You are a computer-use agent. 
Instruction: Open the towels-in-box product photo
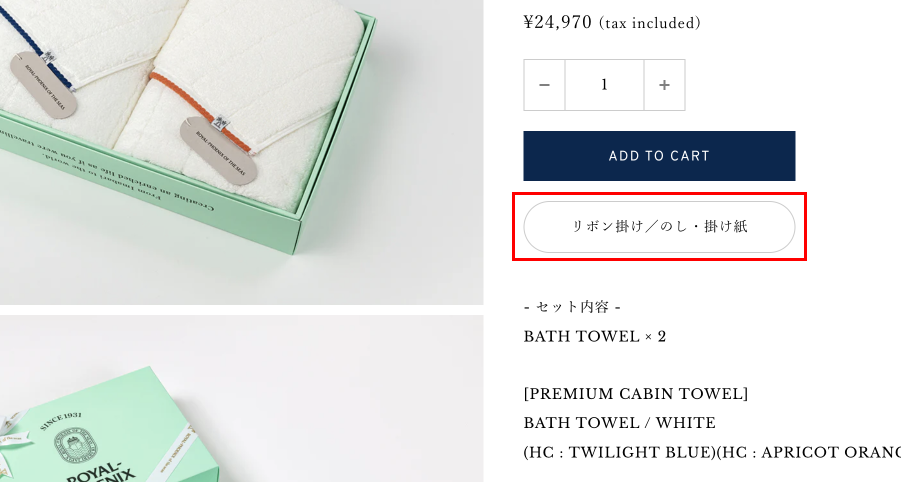[240, 150]
